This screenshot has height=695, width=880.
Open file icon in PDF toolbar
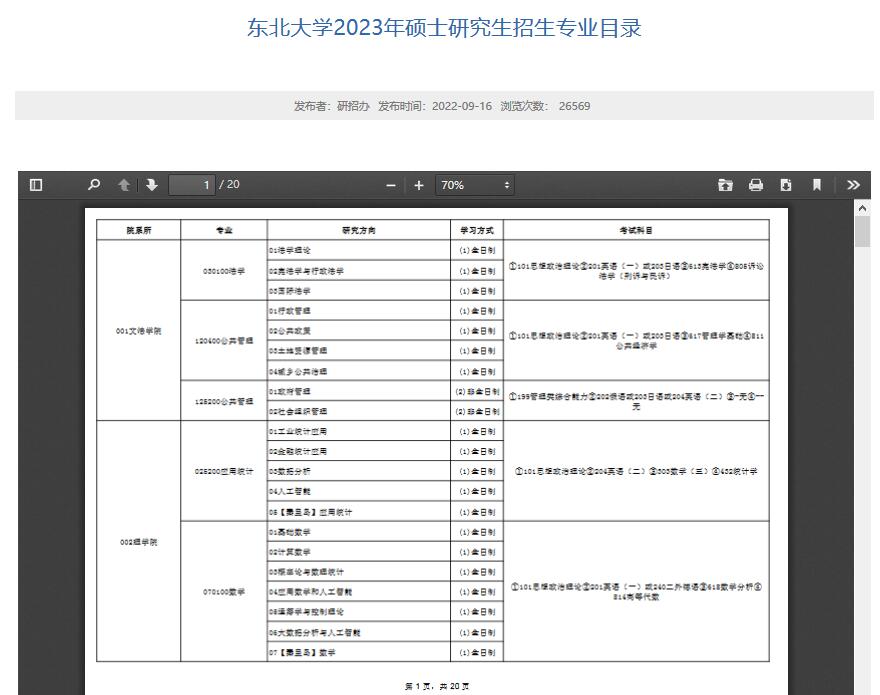726,185
